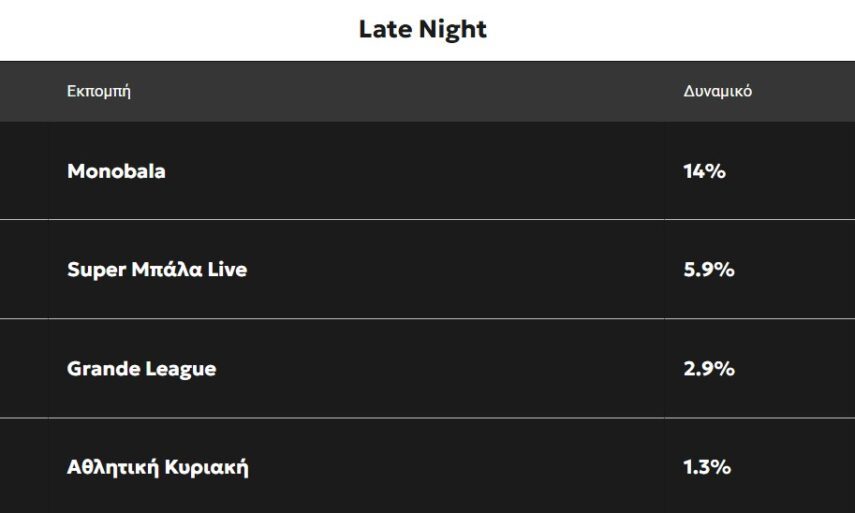Viewport: 855px width, 513px height.
Task: Click the divider line below the Monobala row
Action: pyautogui.click(x=400, y=219)
